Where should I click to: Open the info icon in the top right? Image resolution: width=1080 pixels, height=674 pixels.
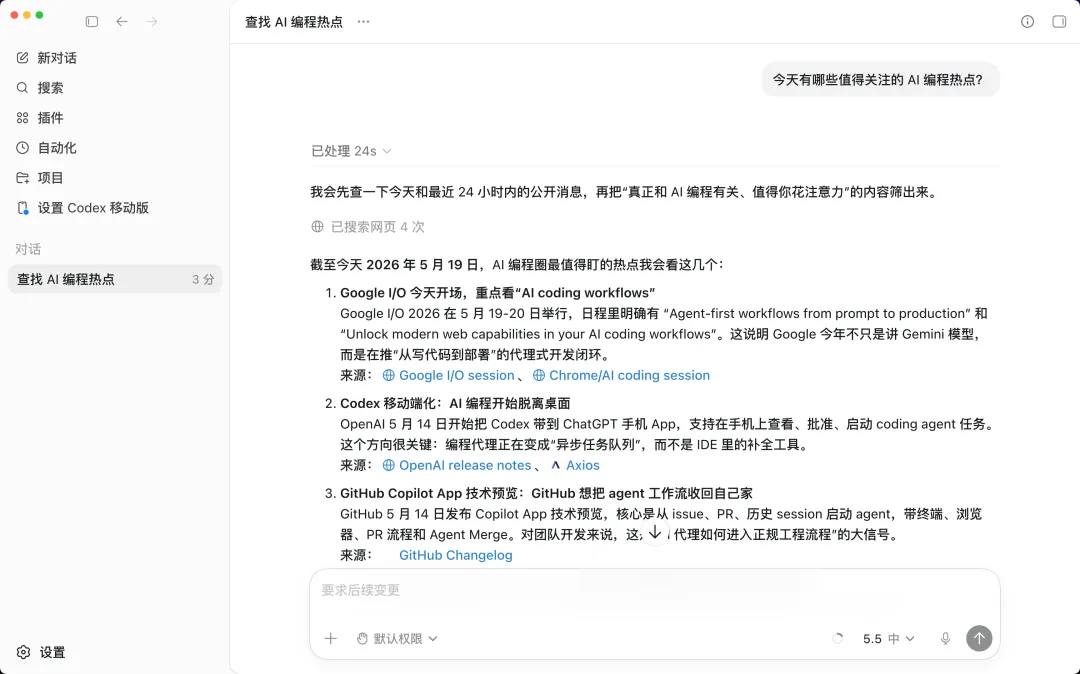[1027, 21]
